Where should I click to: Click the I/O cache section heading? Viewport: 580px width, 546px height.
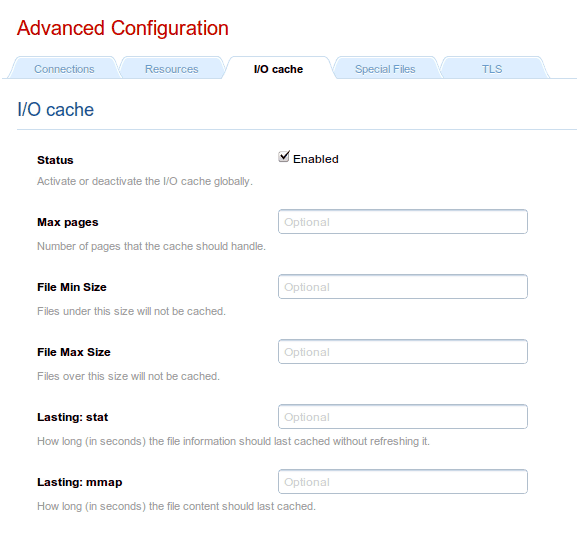point(55,110)
